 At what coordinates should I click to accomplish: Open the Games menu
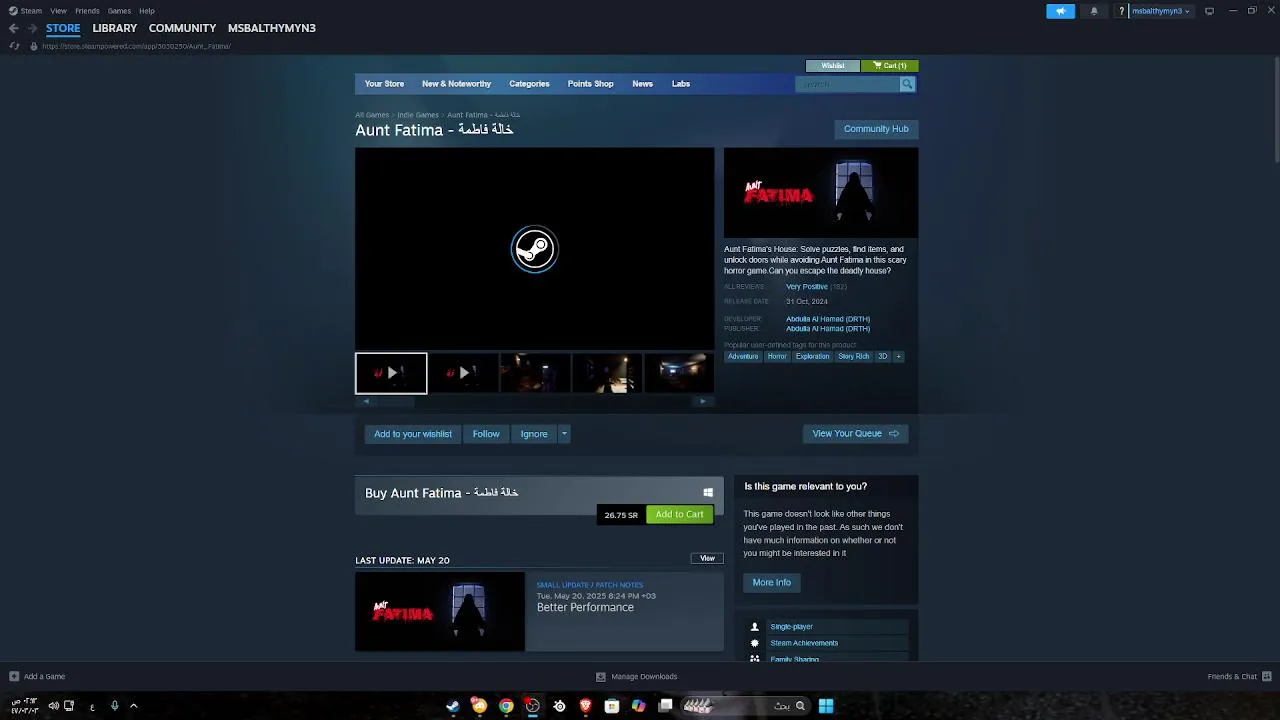click(x=119, y=11)
